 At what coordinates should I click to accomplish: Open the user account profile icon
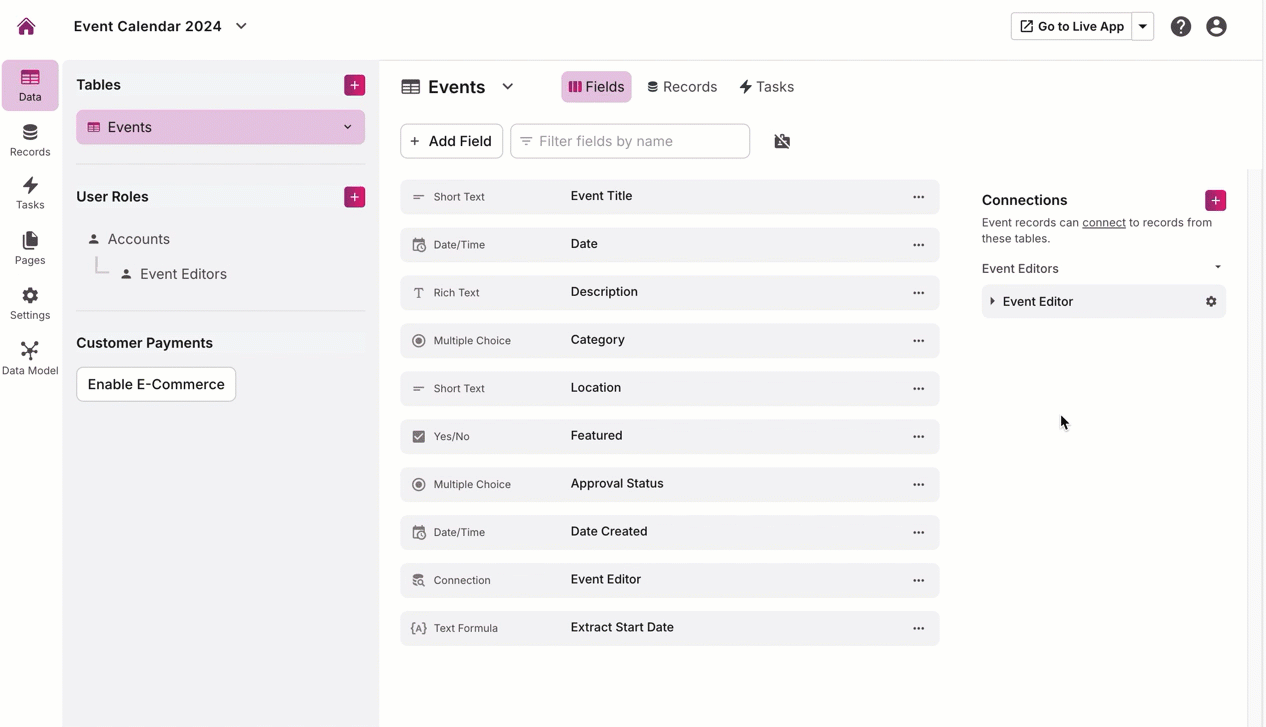coord(1216,27)
